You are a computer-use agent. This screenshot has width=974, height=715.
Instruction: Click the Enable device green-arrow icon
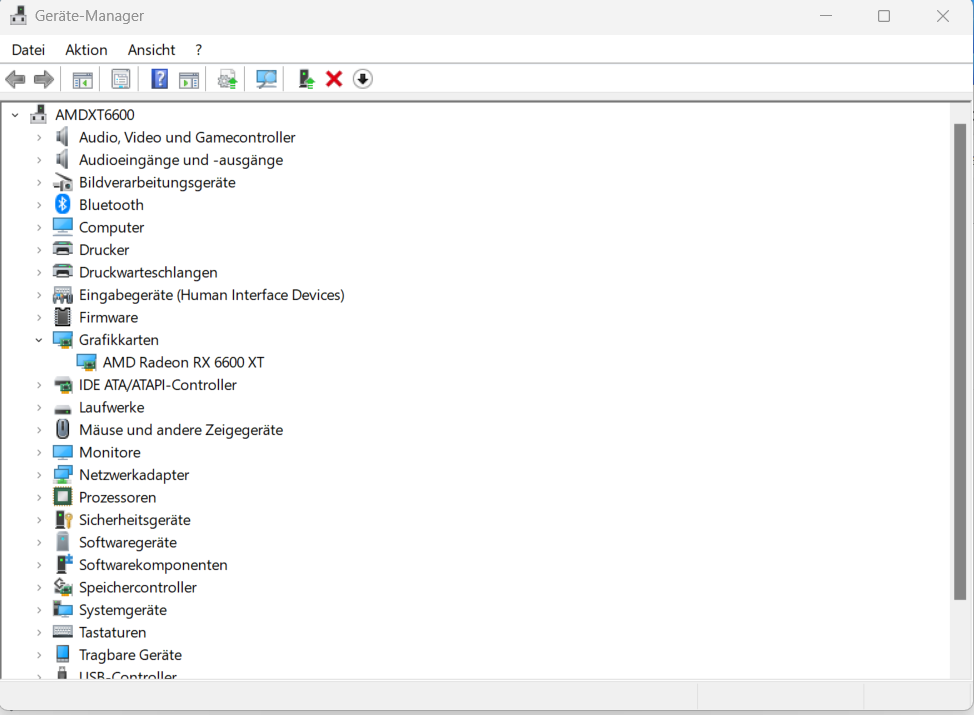[x=306, y=80]
